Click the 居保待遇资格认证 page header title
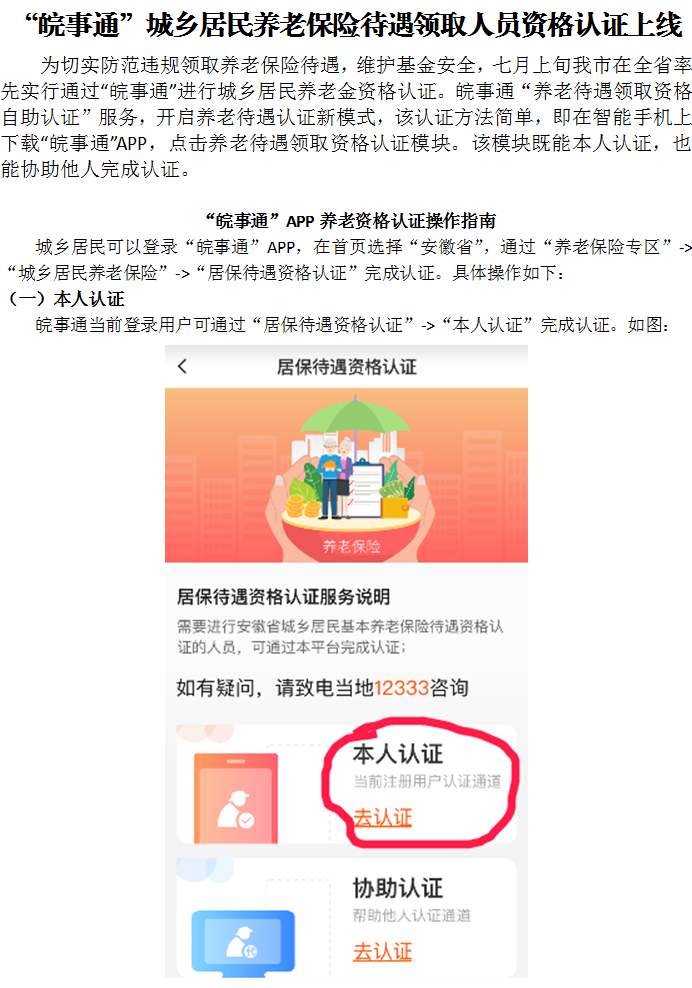692x988 pixels. pyautogui.click(x=347, y=367)
